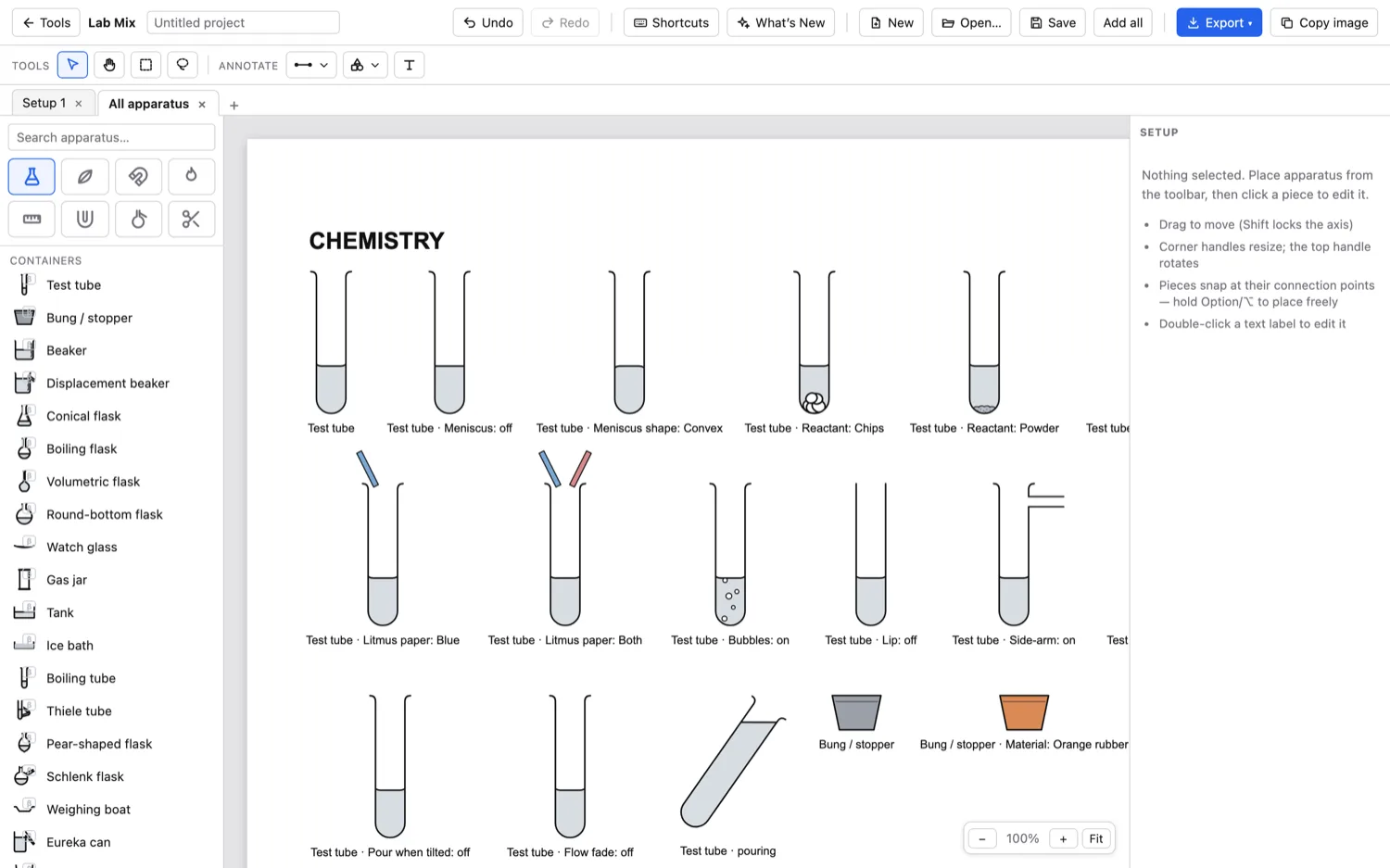The height and width of the screenshot is (868, 1390).
Task: Select Tank in the list
Action: pyautogui.click(x=111, y=612)
